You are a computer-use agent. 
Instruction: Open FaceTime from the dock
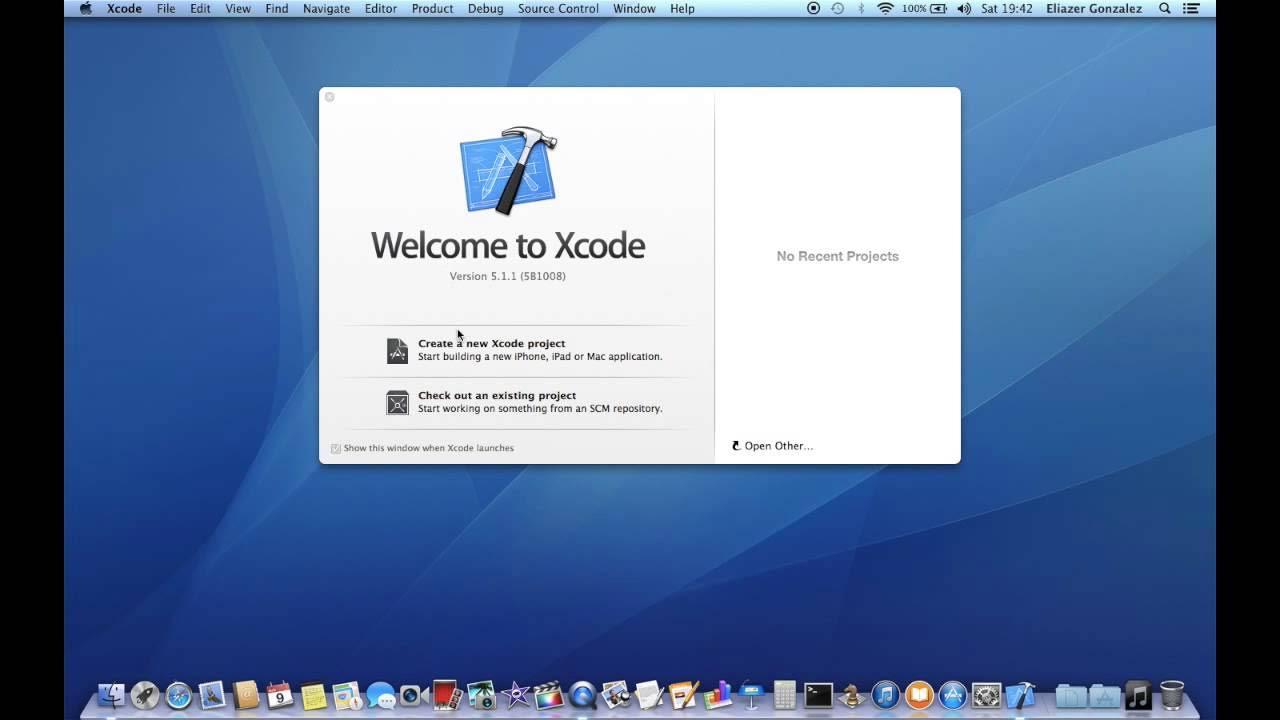click(x=414, y=695)
